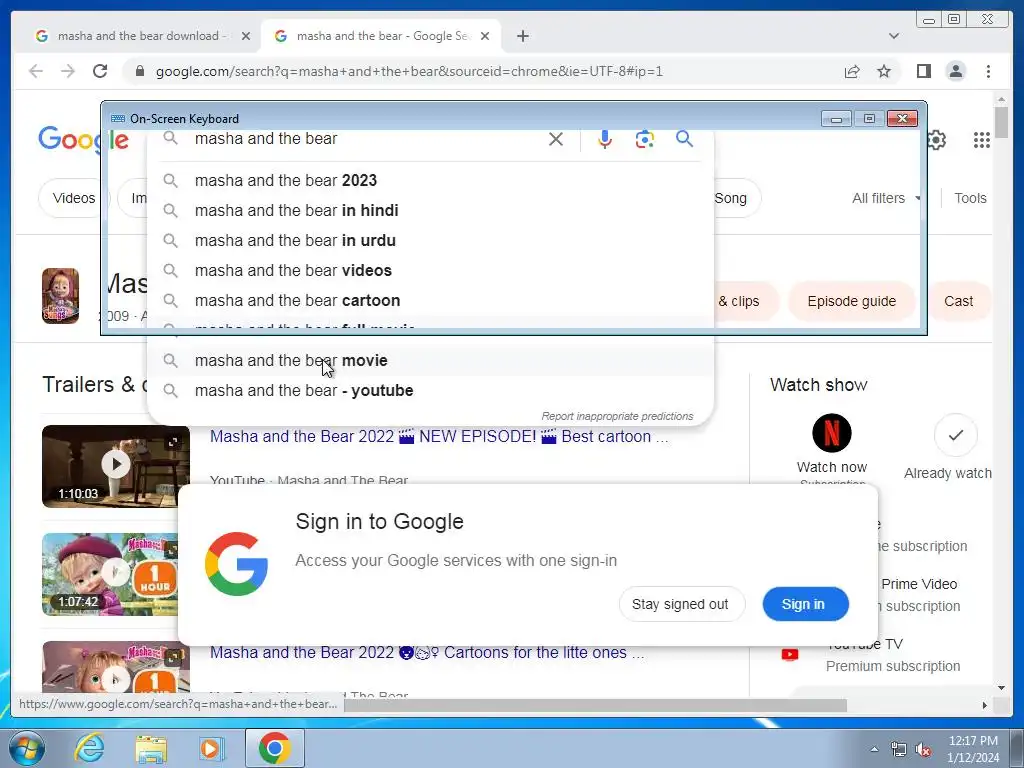This screenshot has height=768, width=1024.
Task: Open the Episode guide chip
Action: click(x=852, y=301)
